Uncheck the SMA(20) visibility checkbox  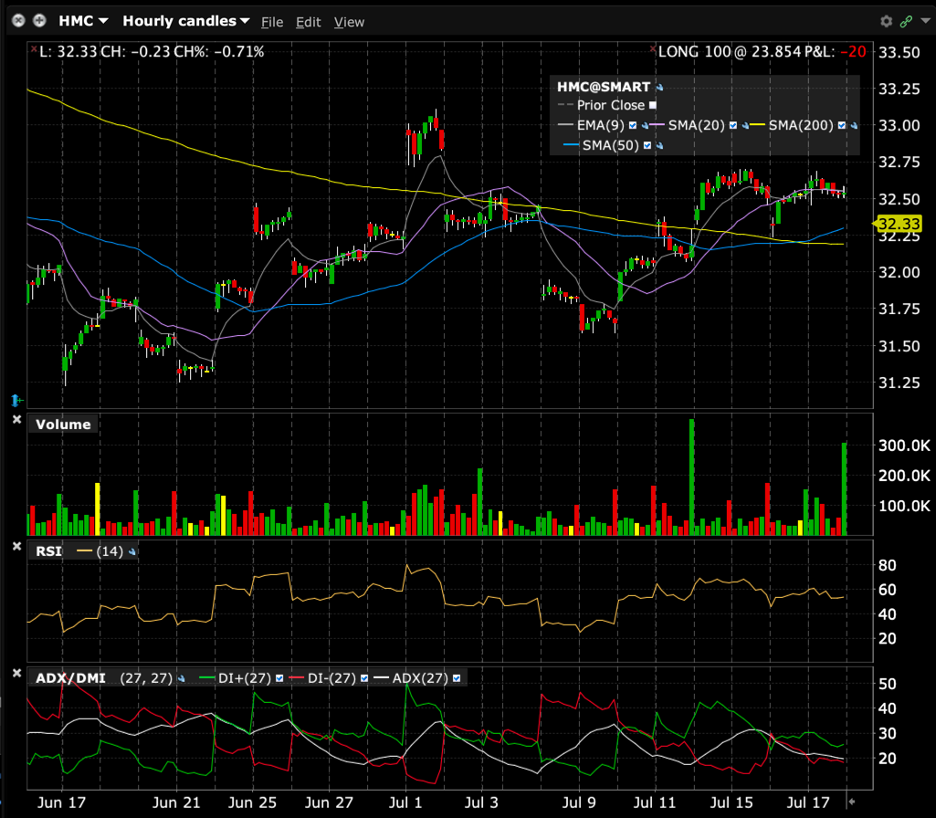coord(733,125)
